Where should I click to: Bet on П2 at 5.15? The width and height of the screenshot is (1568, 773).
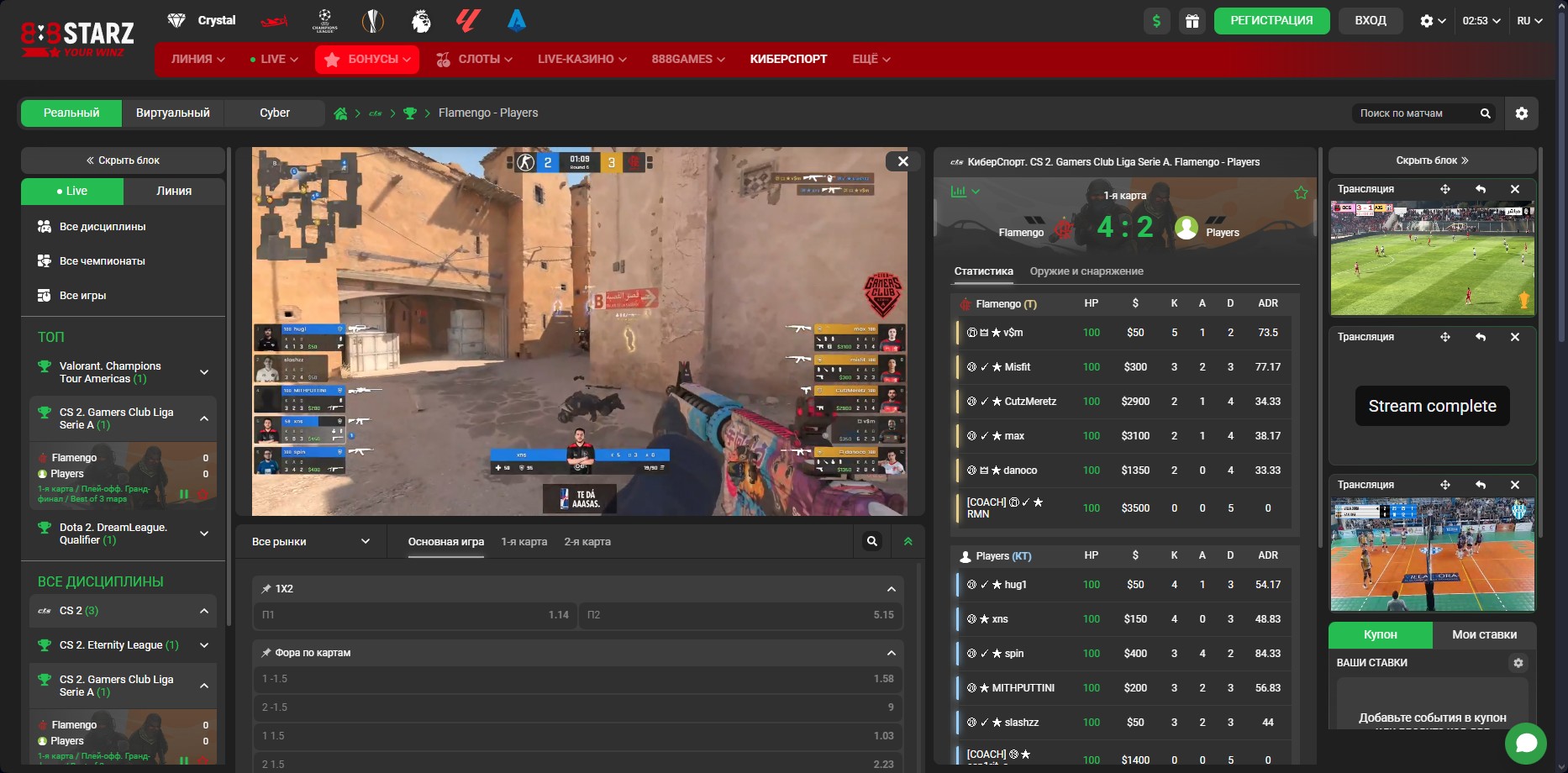click(x=741, y=615)
